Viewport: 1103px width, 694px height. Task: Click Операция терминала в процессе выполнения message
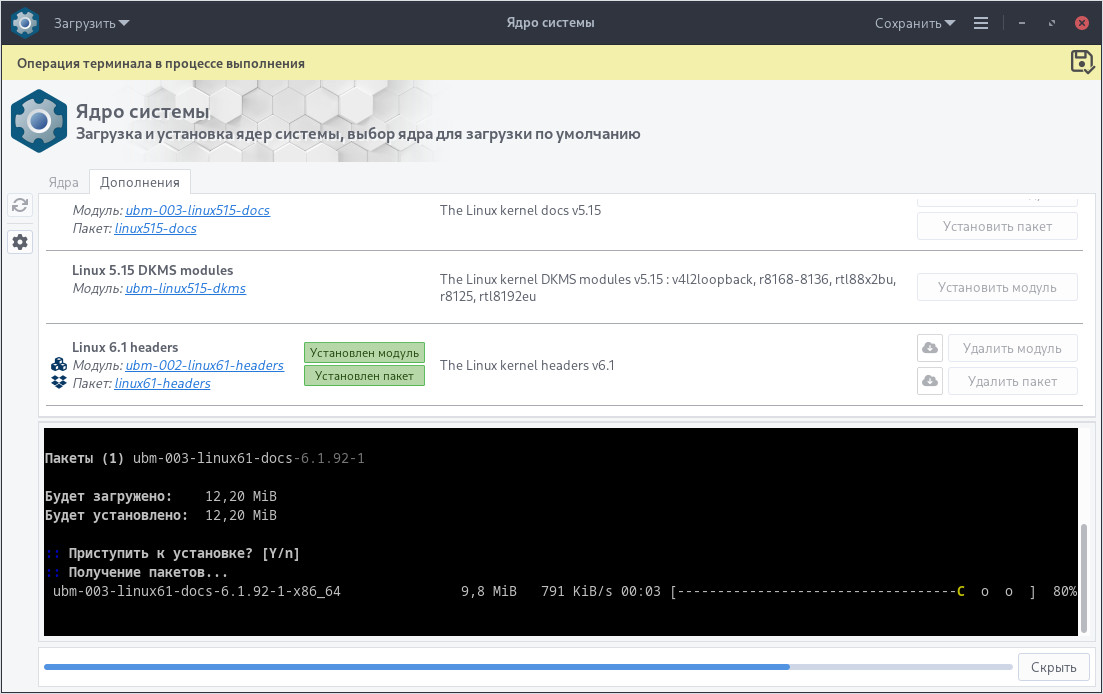161,63
